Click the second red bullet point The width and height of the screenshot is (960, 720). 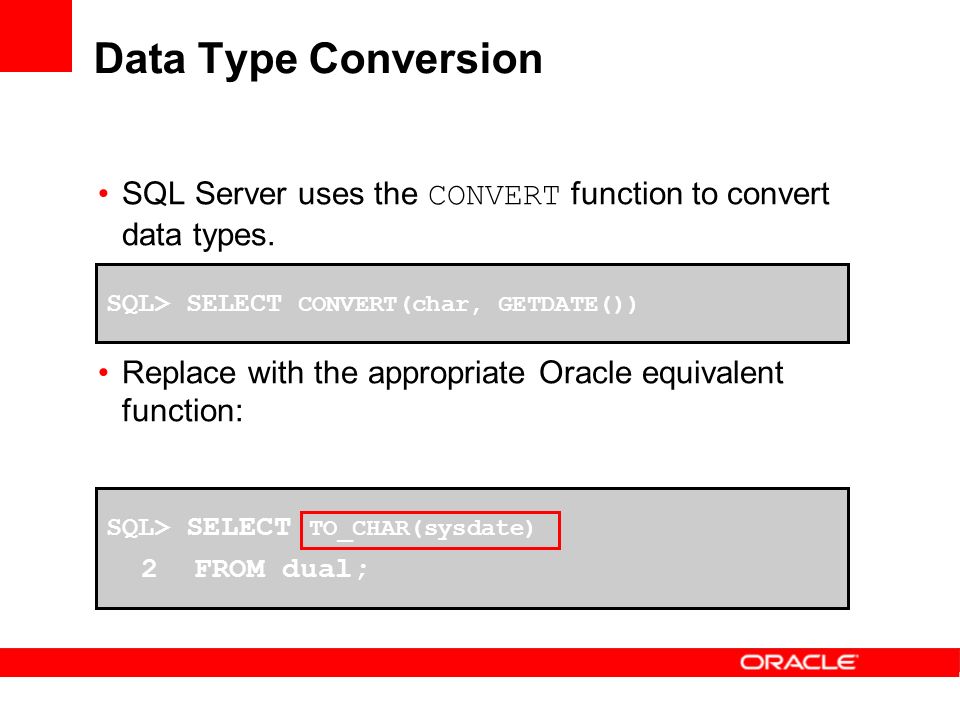pyautogui.click(x=103, y=372)
